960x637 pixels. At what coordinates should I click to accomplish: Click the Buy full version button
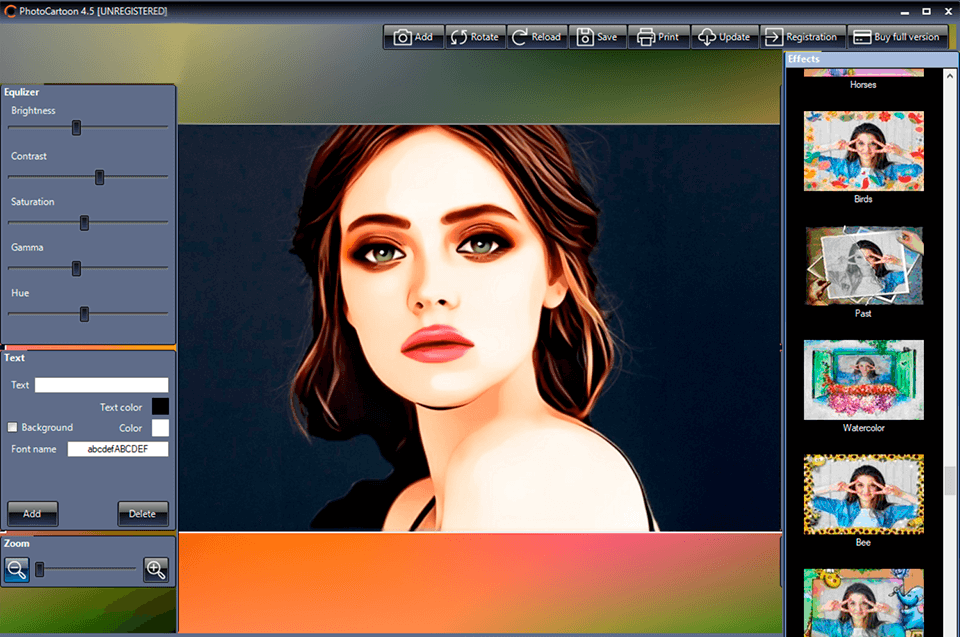[x=899, y=36]
